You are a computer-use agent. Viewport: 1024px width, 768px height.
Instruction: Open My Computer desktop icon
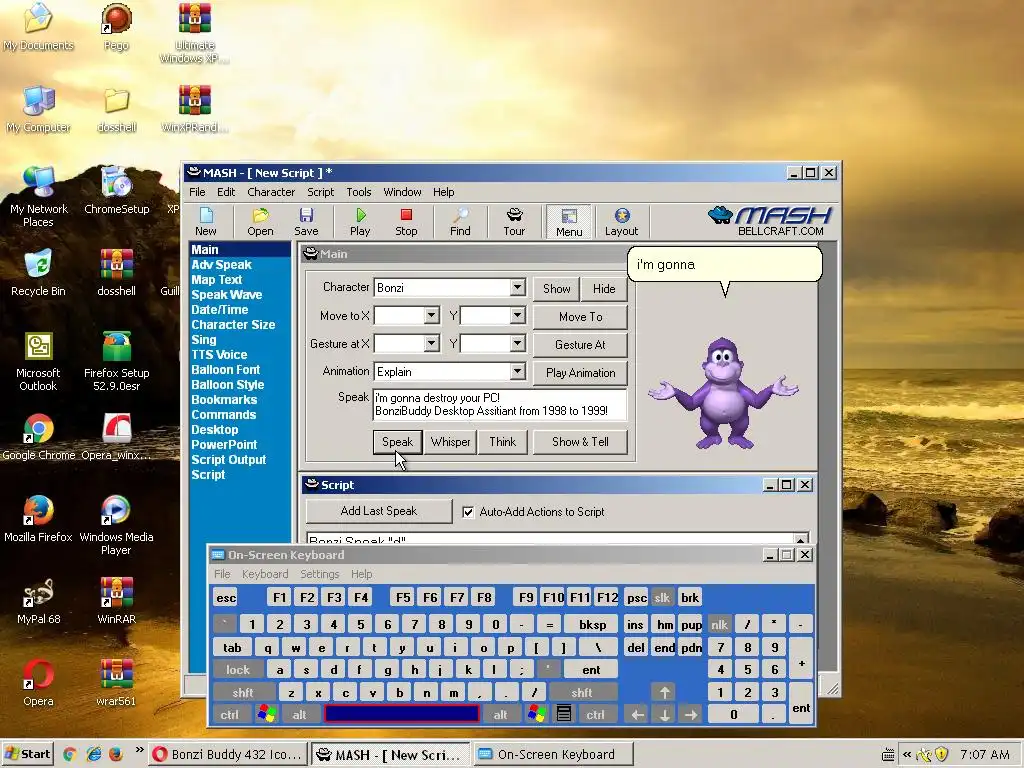pos(38,110)
